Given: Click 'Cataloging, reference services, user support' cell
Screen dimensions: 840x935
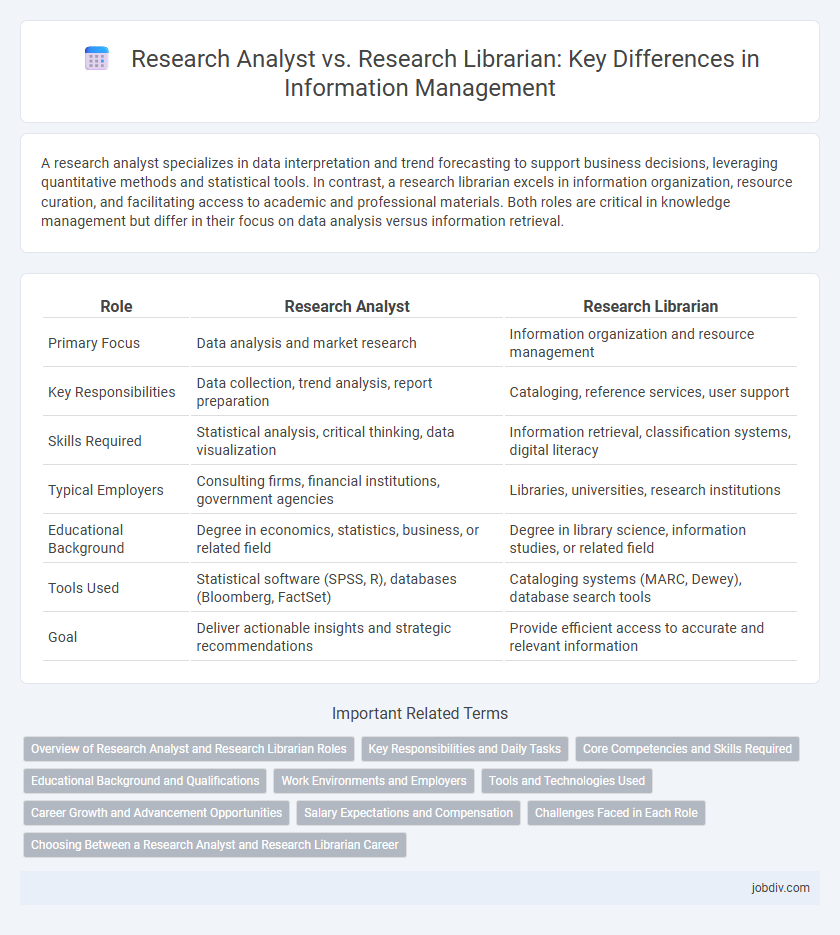Looking at the screenshot, I should 650,392.
